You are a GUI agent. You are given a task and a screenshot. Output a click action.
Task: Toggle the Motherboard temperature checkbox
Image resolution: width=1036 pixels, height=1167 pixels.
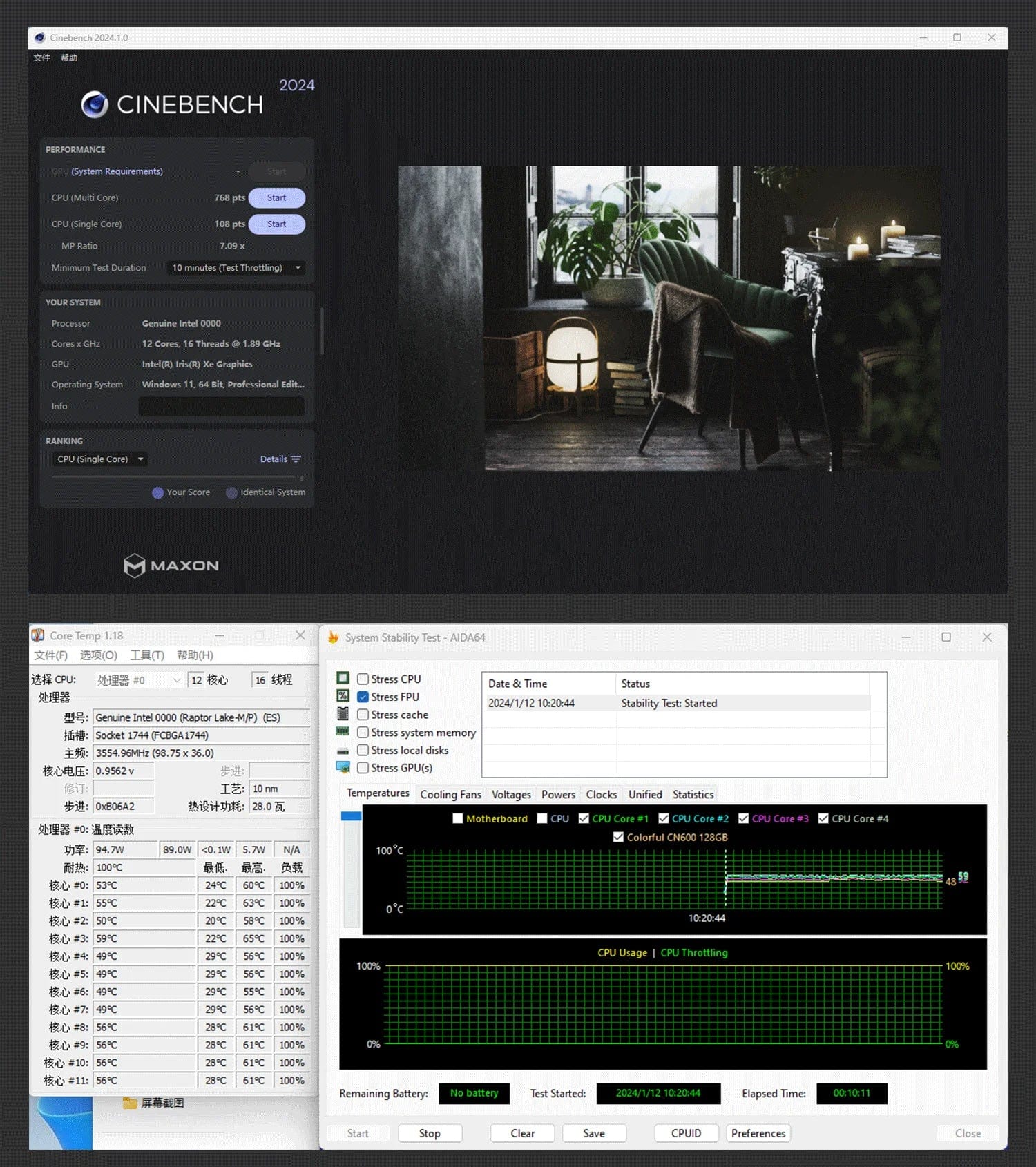click(x=457, y=818)
